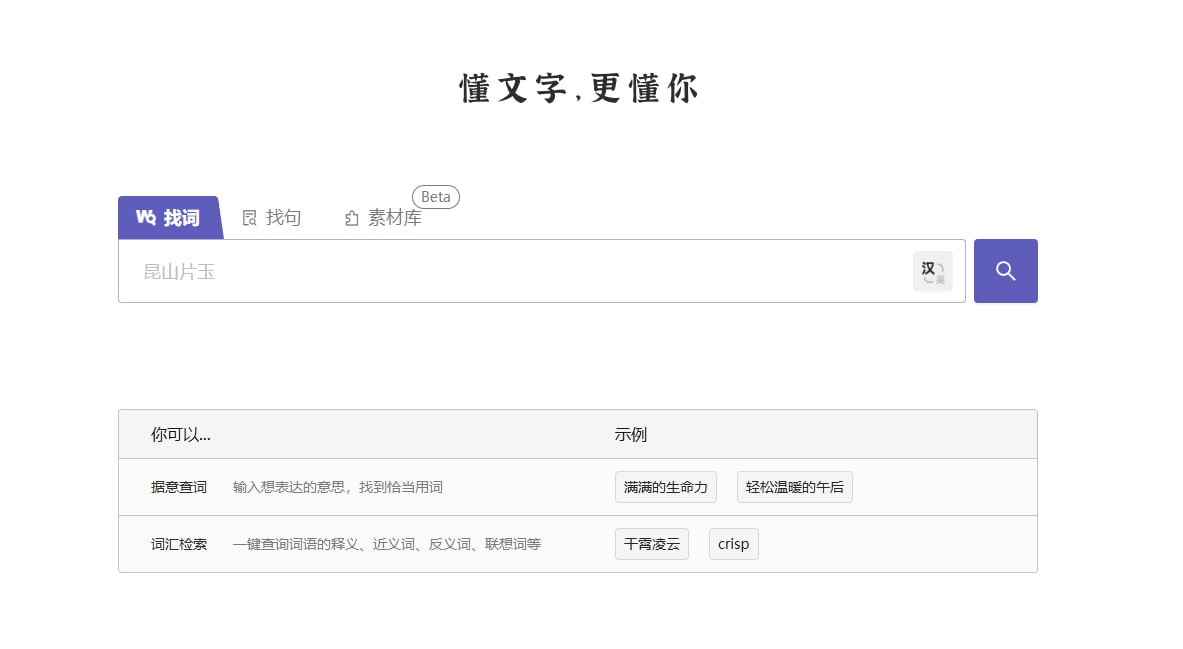1183x649 pixels.
Task: Choose the 干霄凌云 example
Action: (x=651, y=545)
